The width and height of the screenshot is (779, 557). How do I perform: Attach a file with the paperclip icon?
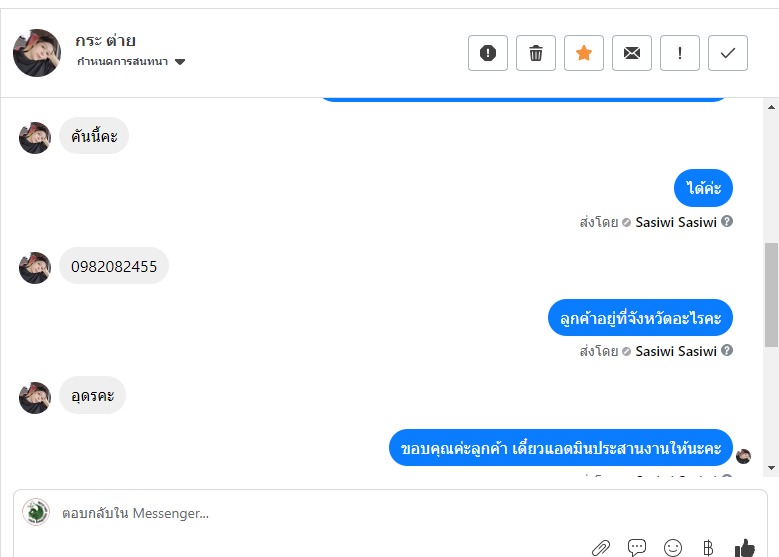[x=601, y=548]
